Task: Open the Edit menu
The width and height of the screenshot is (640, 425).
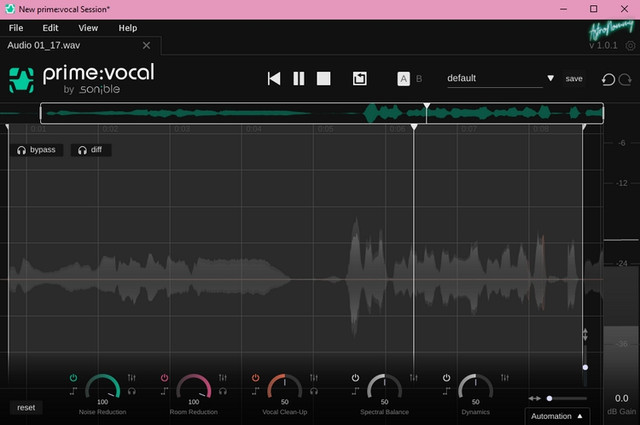Action: coord(50,28)
